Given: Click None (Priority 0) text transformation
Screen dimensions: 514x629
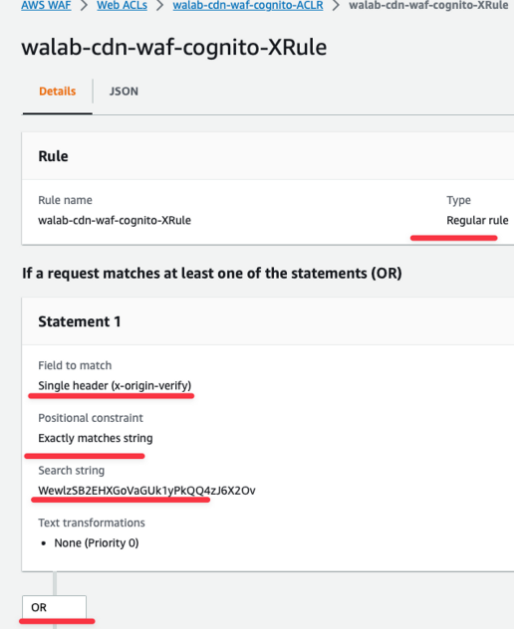Looking at the screenshot, I should pos(96,543).
